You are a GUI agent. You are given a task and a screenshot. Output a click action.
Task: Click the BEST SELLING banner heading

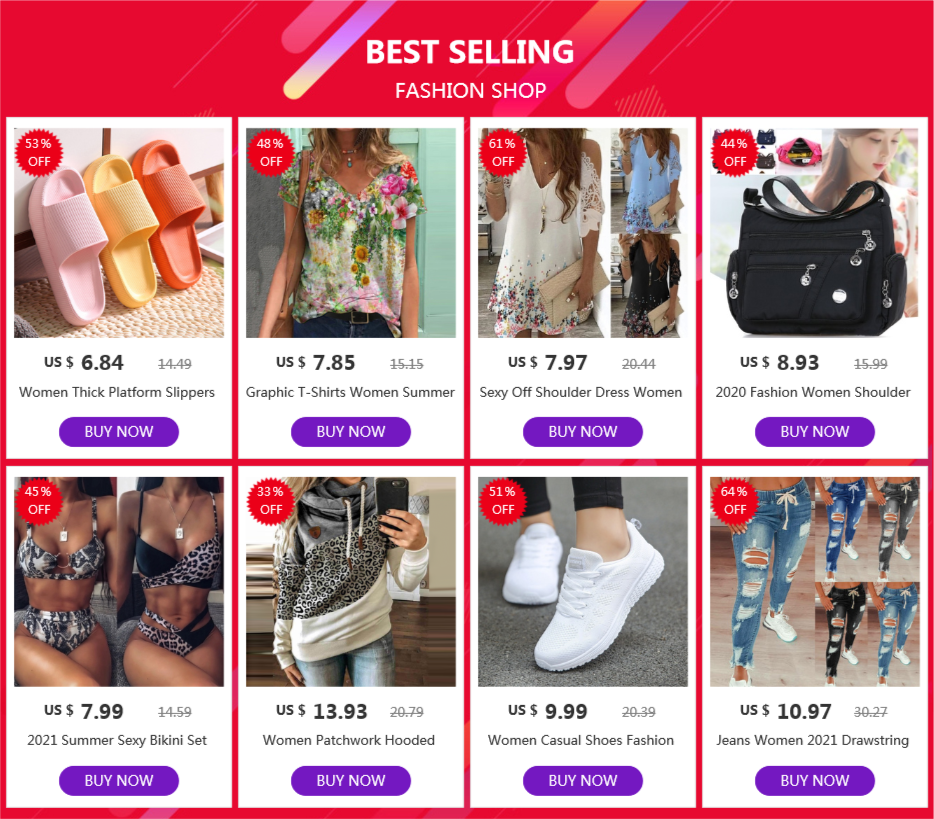coord(469,52)
